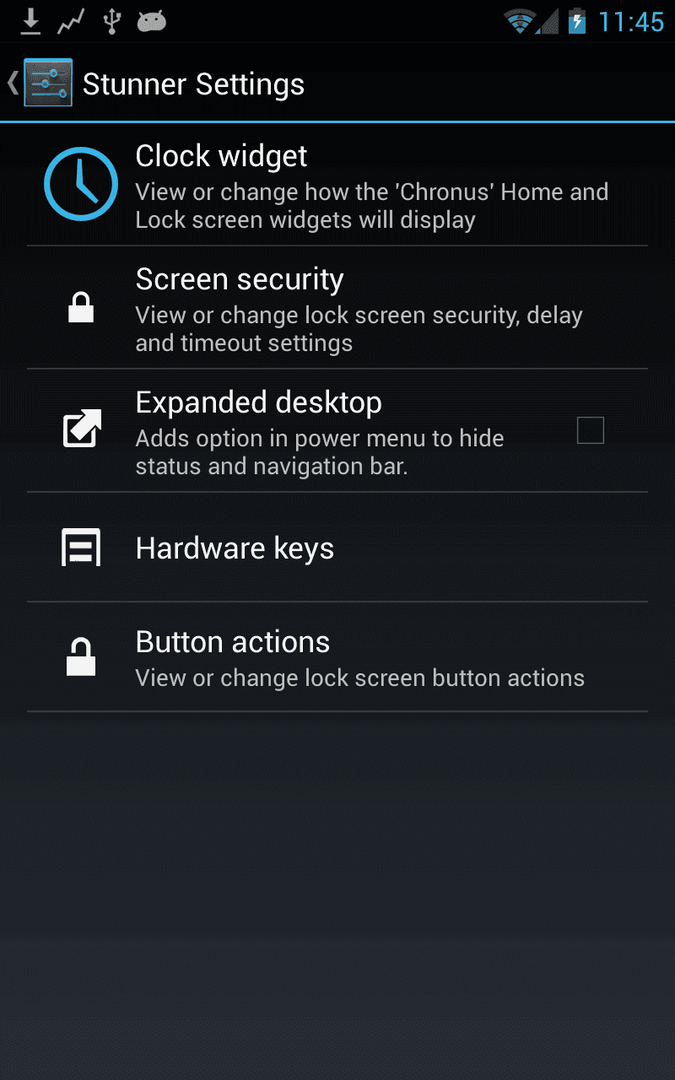Screen dimensions: 675x1080
Task: Tap the Stunner Settings title text
Action: pyautogui.click(x=194, y=84)
